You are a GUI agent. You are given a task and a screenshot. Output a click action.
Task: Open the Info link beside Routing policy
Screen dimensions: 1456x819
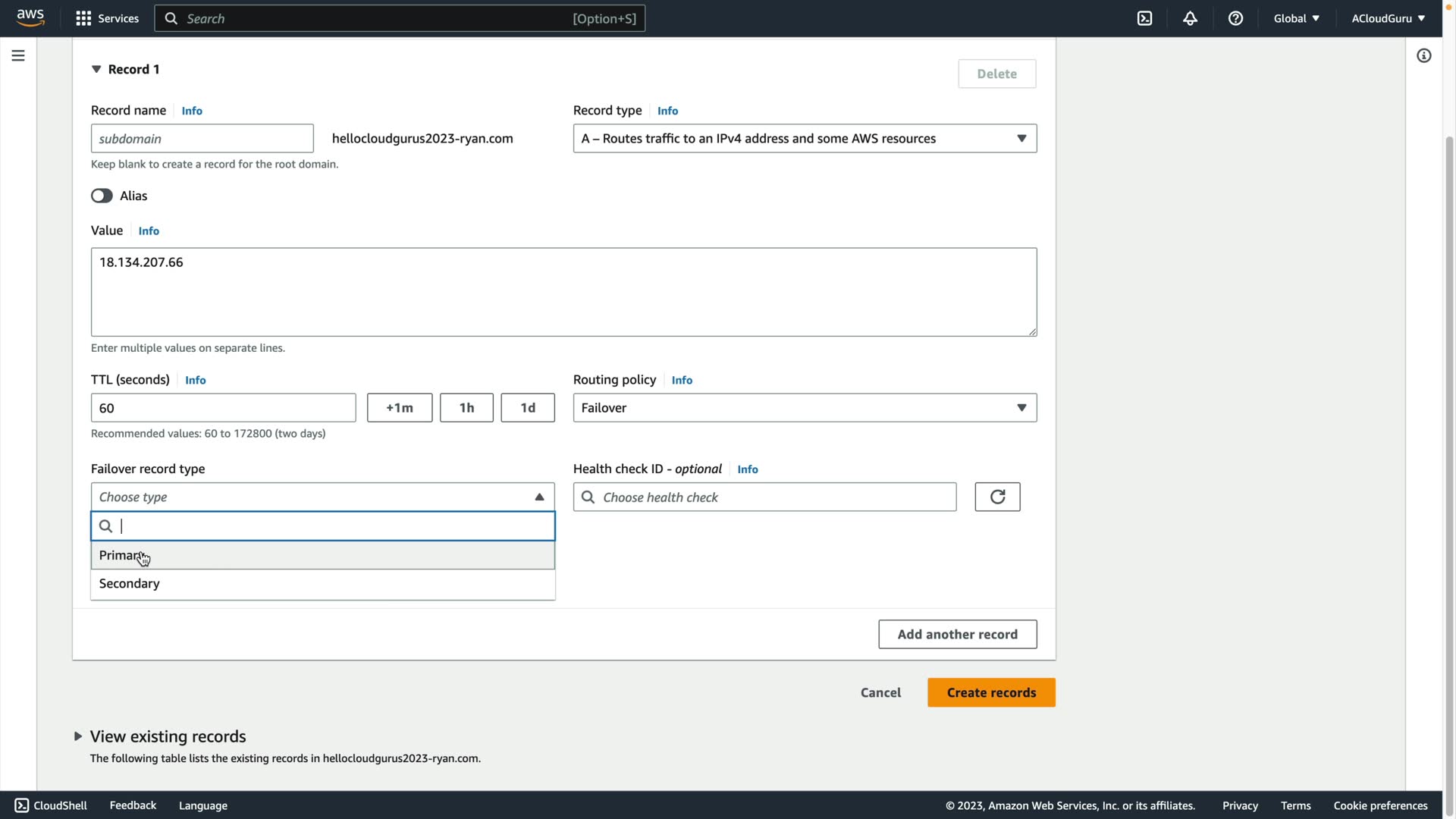click(x=682, y=380)
